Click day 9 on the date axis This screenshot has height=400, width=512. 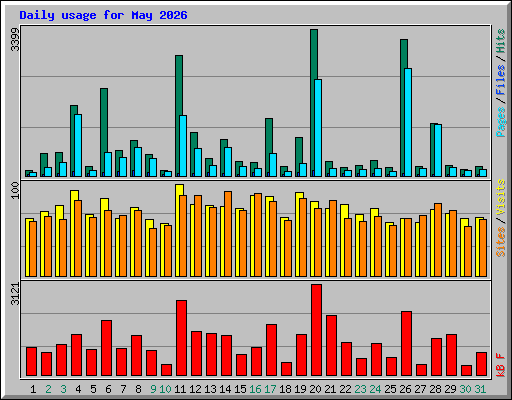click(153, 389)
